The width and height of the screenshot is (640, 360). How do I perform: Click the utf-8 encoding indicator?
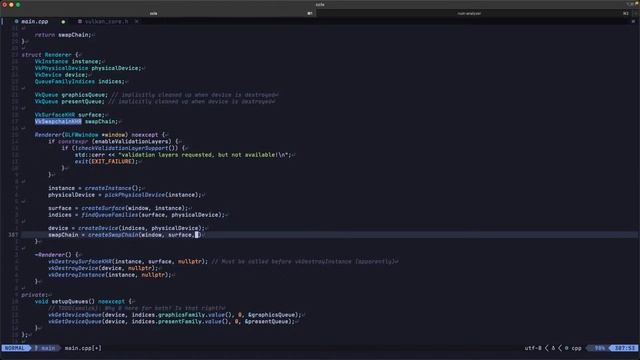[x=533, y=348]
